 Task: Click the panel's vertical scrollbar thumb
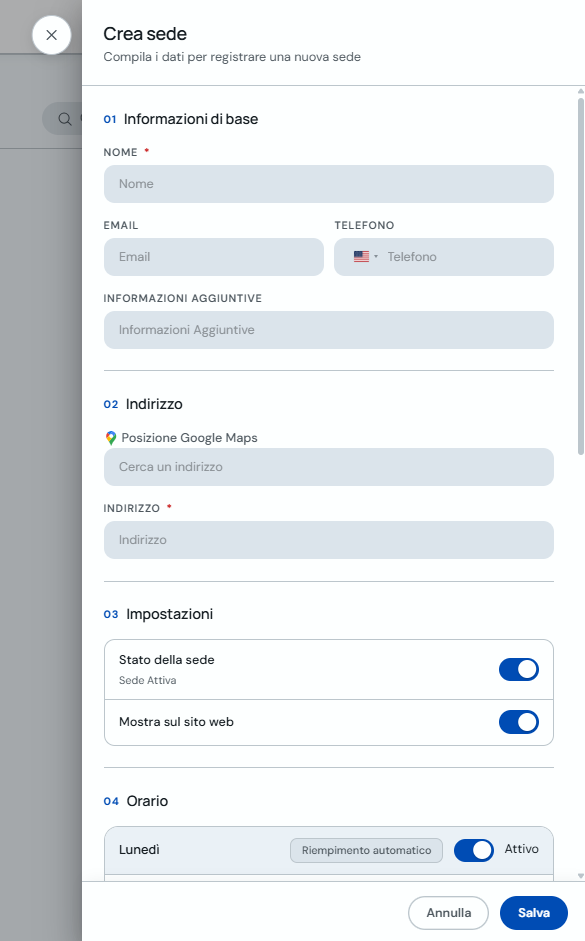click(581, 276)
